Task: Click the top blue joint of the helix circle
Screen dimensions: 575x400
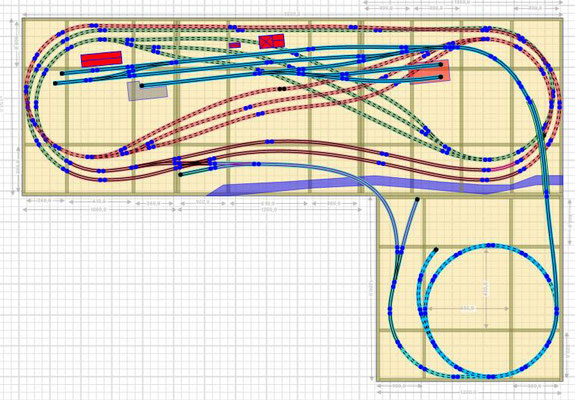Action: click(491, 245)
